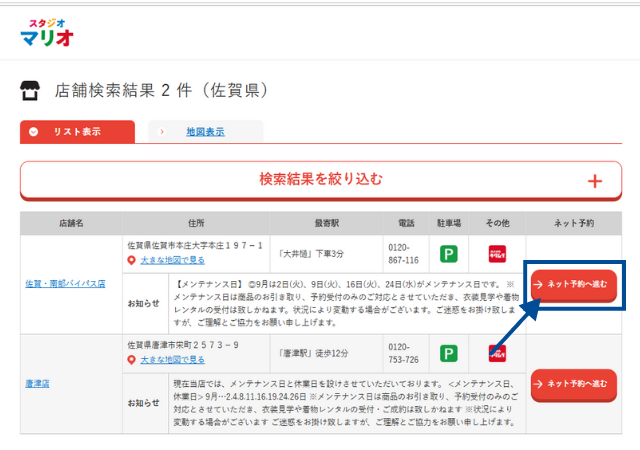This screenshot has width=640, height=450.
Task: Click the plus icon on filter bar
Action: pos(595,181)
